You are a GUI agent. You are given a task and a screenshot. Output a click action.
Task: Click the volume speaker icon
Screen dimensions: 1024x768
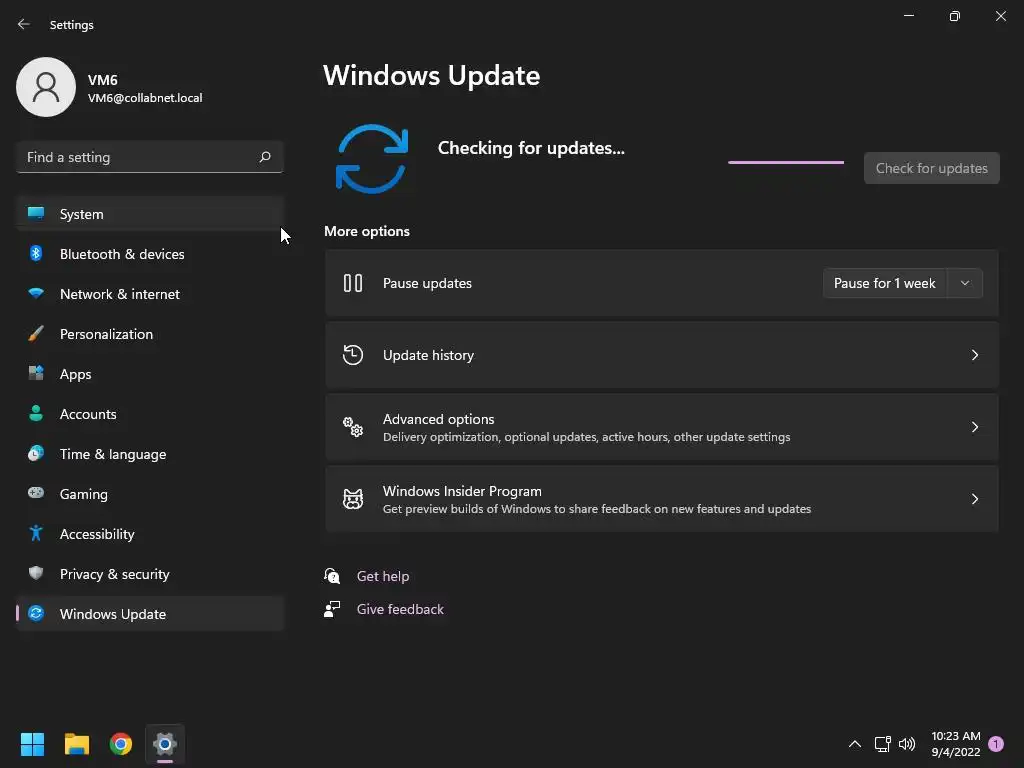907,744
